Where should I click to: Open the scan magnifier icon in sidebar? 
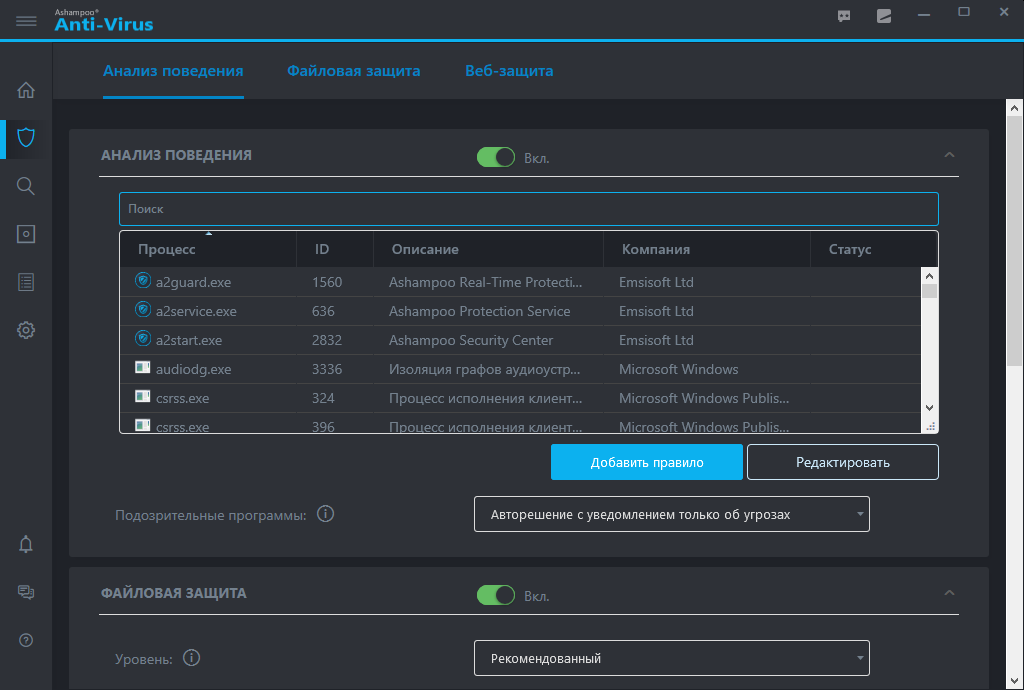[26, 186]
